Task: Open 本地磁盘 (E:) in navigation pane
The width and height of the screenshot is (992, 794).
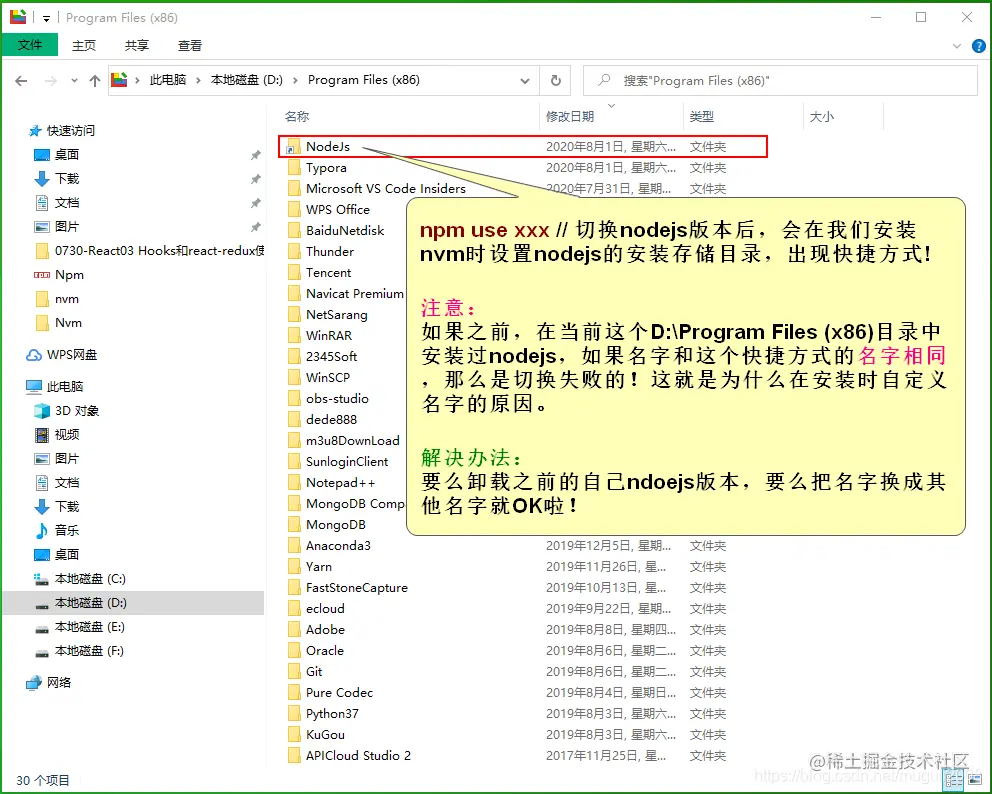Action: pyautogui.click(x=80, y=626)
